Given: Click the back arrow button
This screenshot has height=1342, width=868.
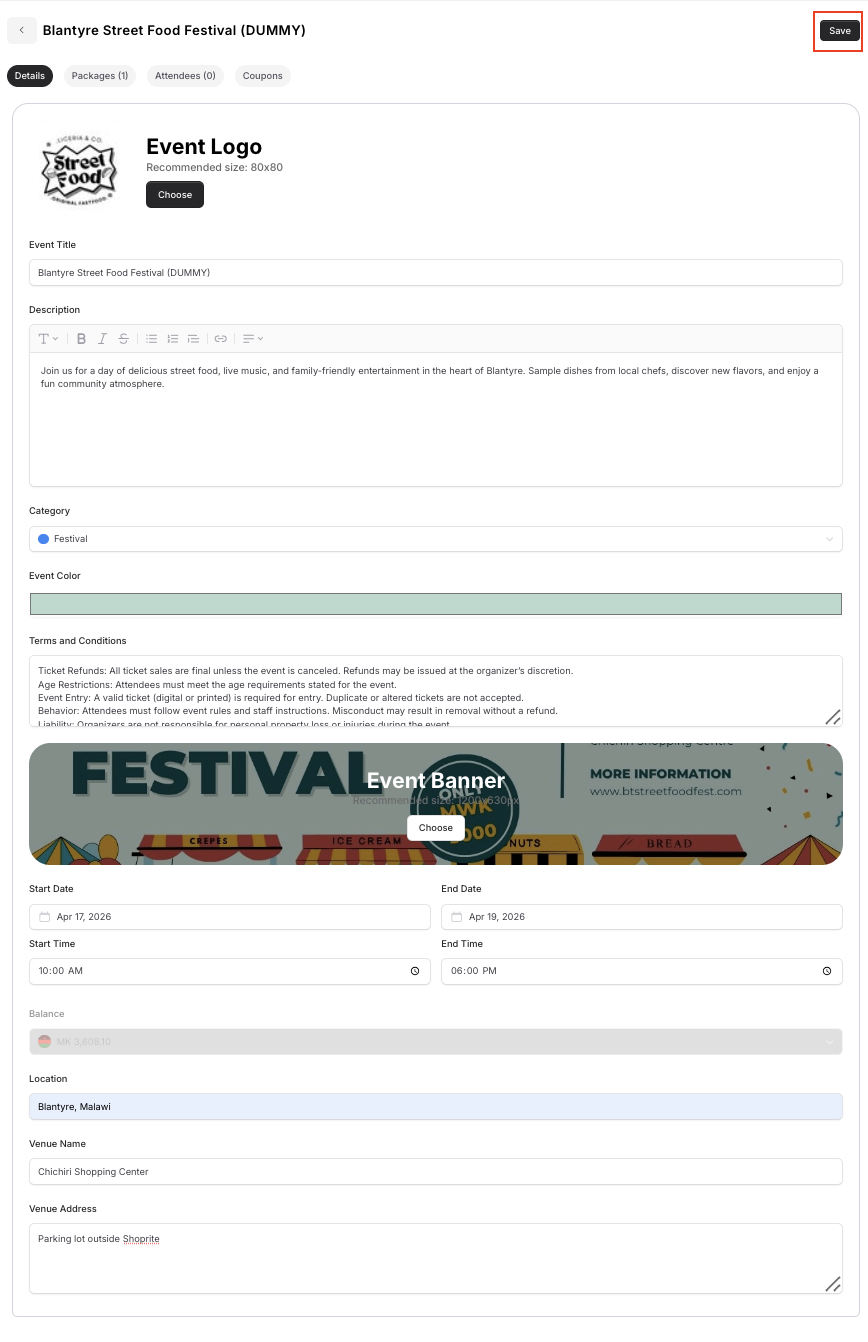Looking at the screenshot, I should coord(22,31).
